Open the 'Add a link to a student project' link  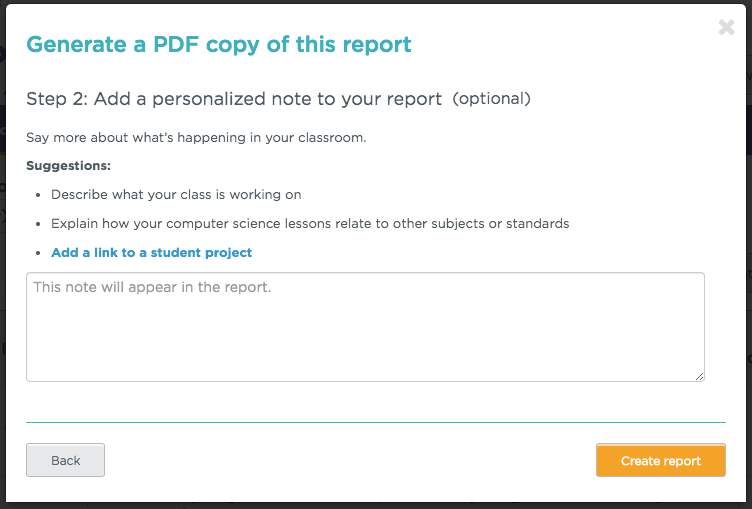[x=151, y=252]
